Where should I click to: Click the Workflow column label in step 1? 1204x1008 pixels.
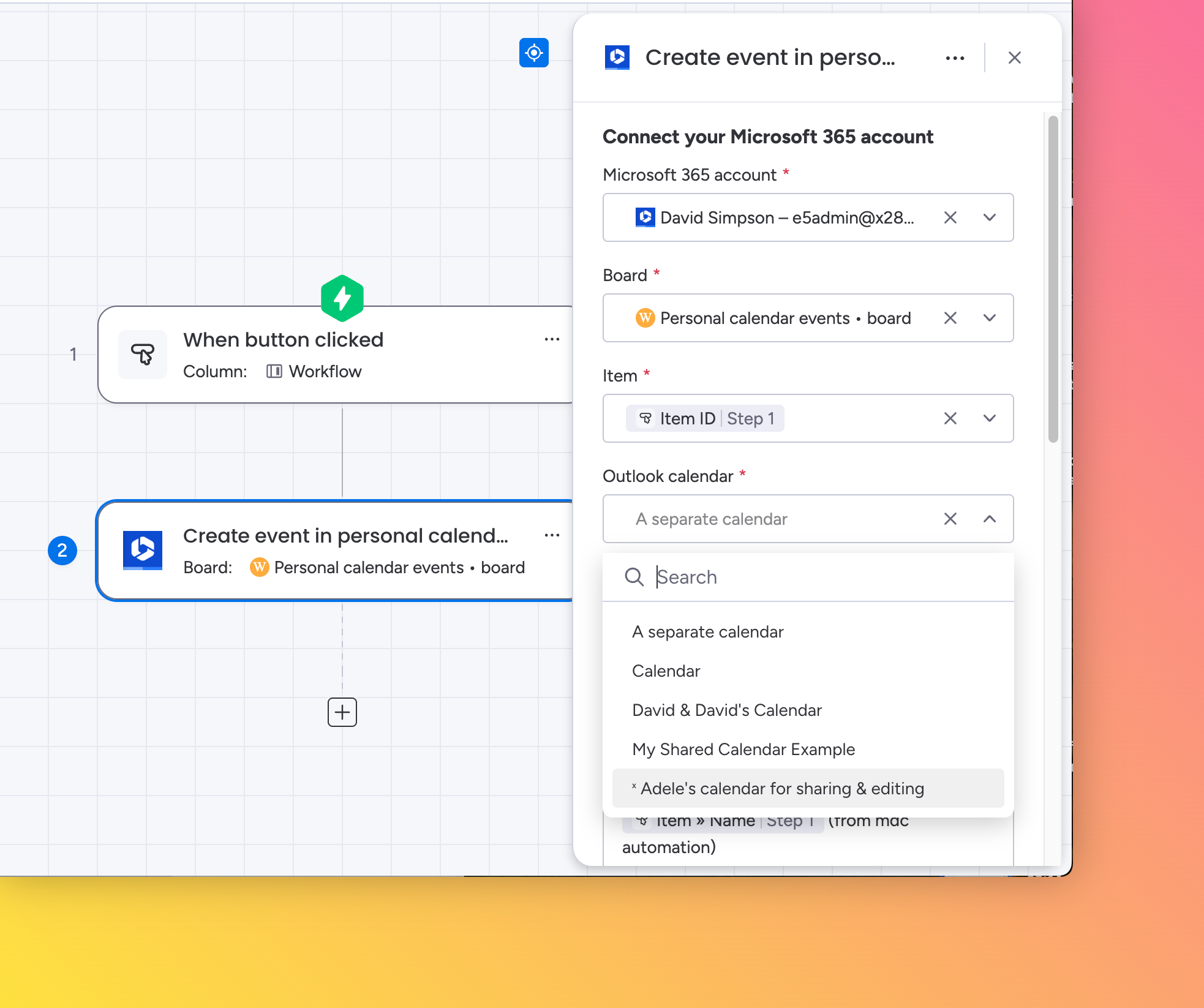314,372
